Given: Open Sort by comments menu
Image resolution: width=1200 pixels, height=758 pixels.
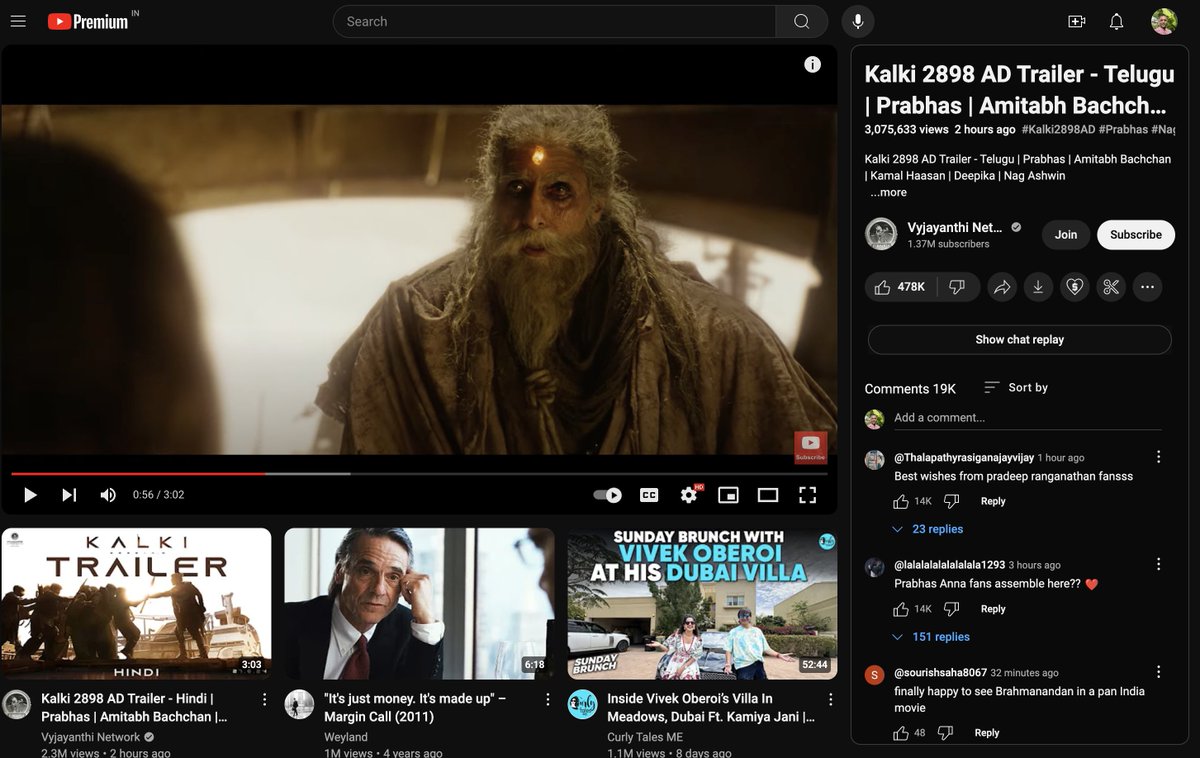Looking at the screenshot, I should pyautogui.click(x=1016, y=387).
